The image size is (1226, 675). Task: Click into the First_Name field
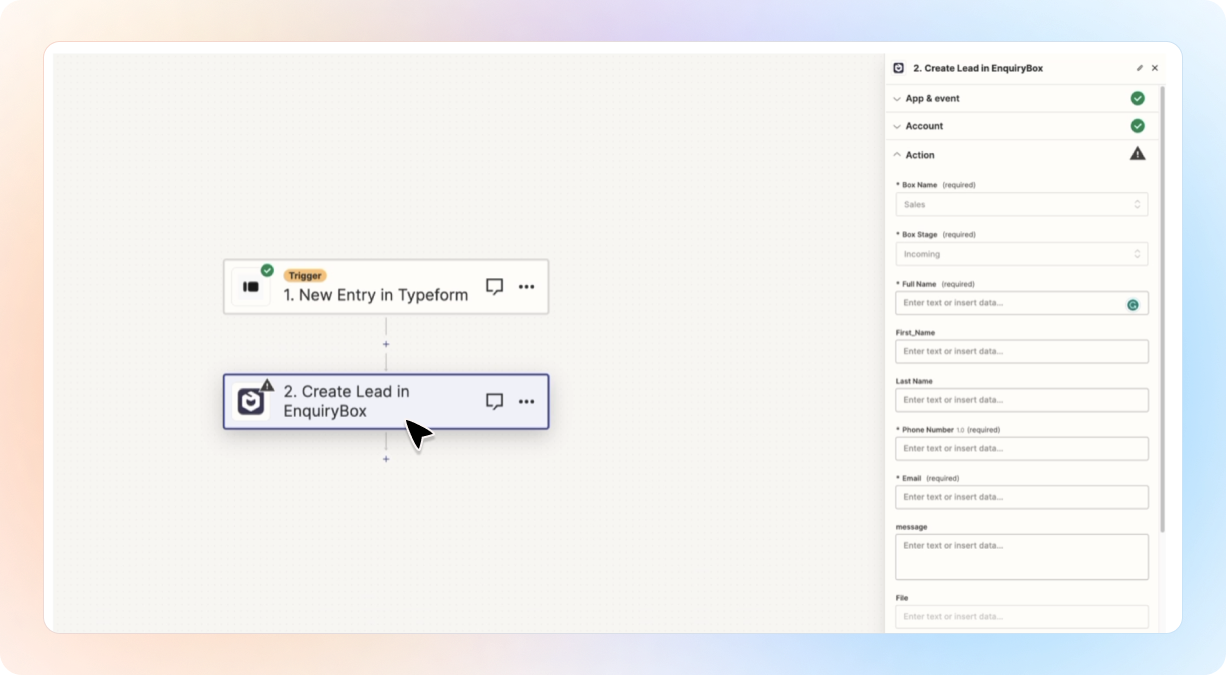pyautogui.click(x=1021, y=351)
